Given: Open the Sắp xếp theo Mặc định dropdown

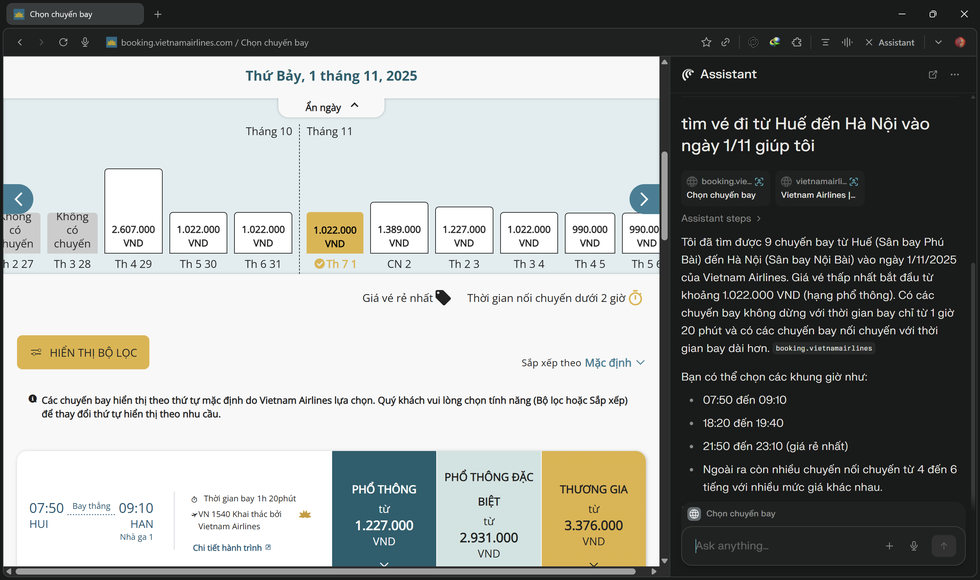Looking at the screenshot, I should (614, 363).
